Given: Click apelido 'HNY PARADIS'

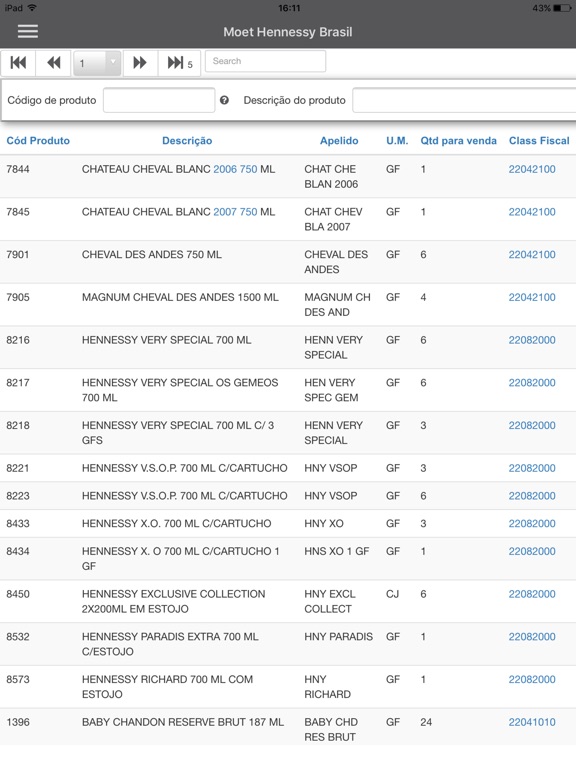Looking at the screenshot, I should tap(338, 636).
